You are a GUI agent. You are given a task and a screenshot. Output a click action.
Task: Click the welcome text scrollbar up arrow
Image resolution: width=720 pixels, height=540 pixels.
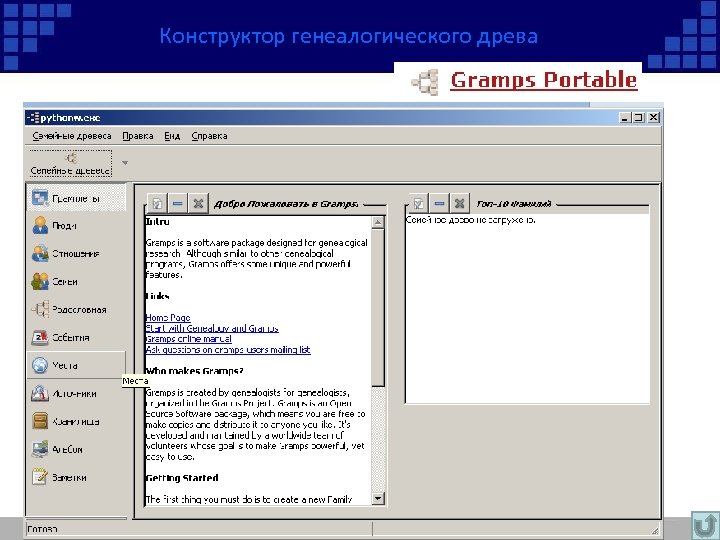click(x=378, y=222)
